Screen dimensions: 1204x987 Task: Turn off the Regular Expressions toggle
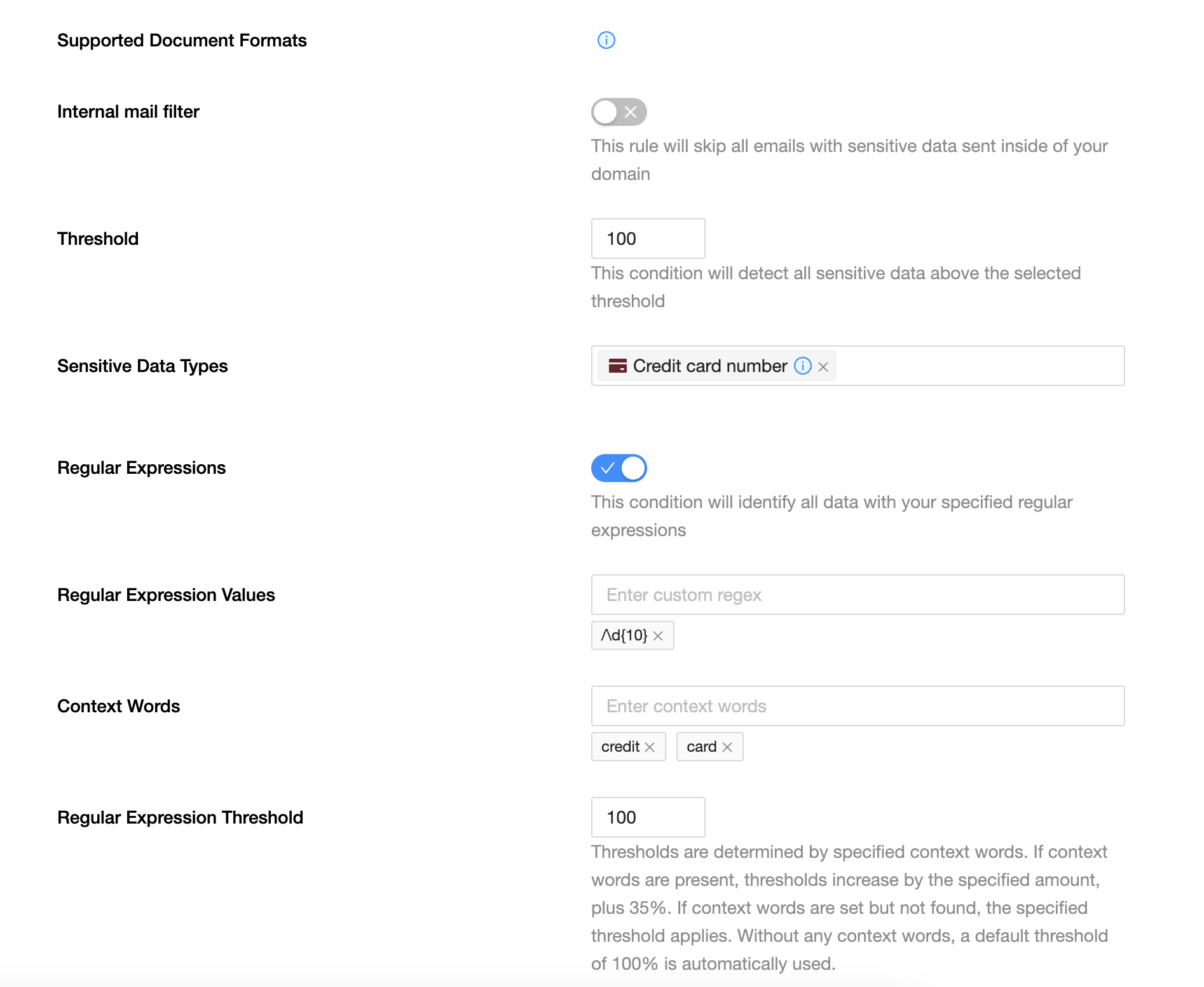[x=619, y=468]
